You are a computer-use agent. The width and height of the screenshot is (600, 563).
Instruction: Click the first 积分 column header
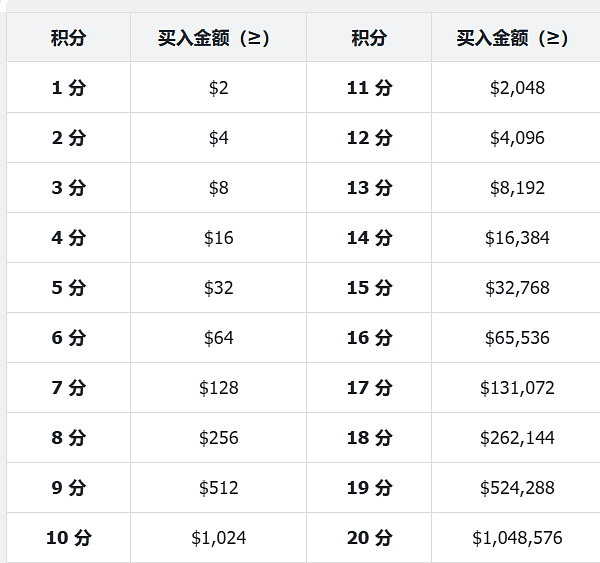[x=68, y=38]
